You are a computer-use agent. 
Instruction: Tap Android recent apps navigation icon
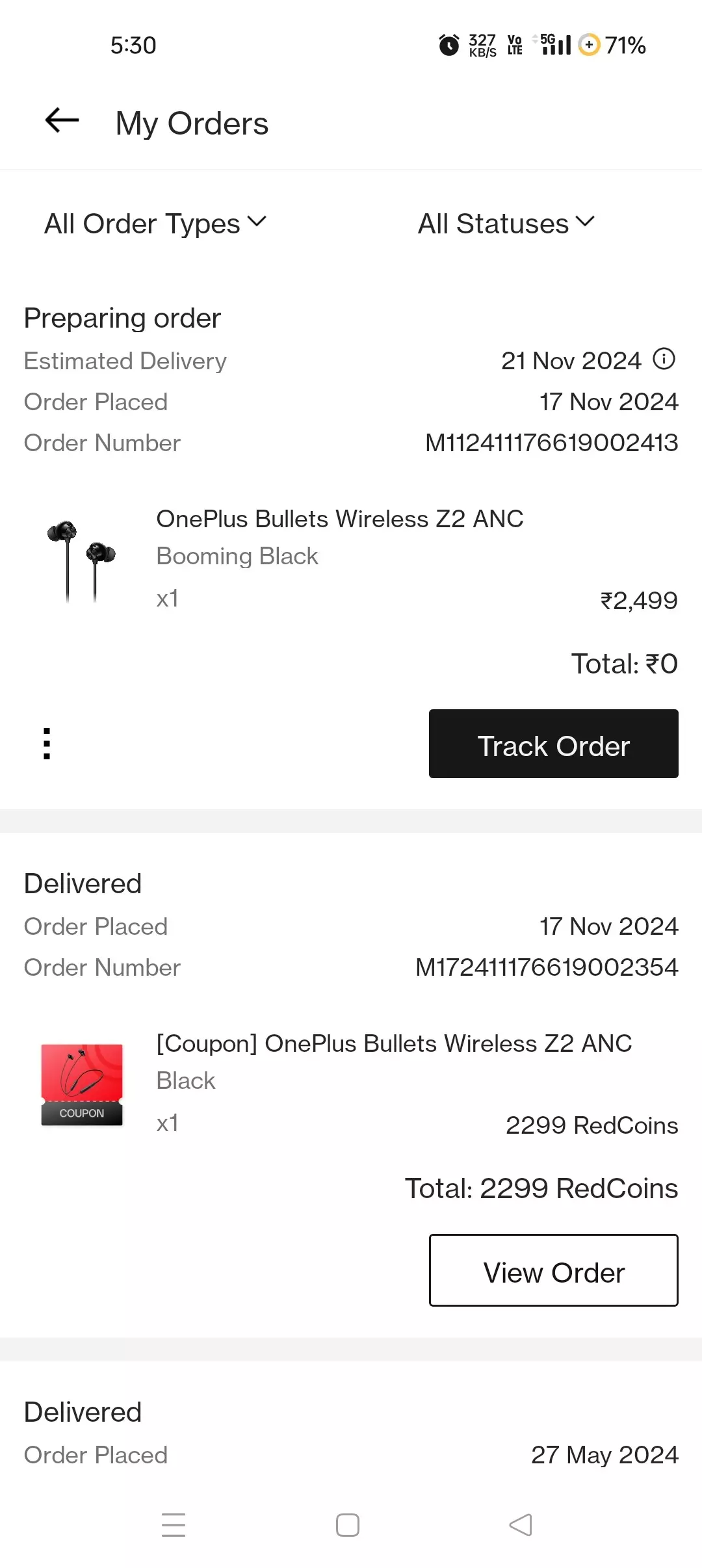tap(174, 1524)
